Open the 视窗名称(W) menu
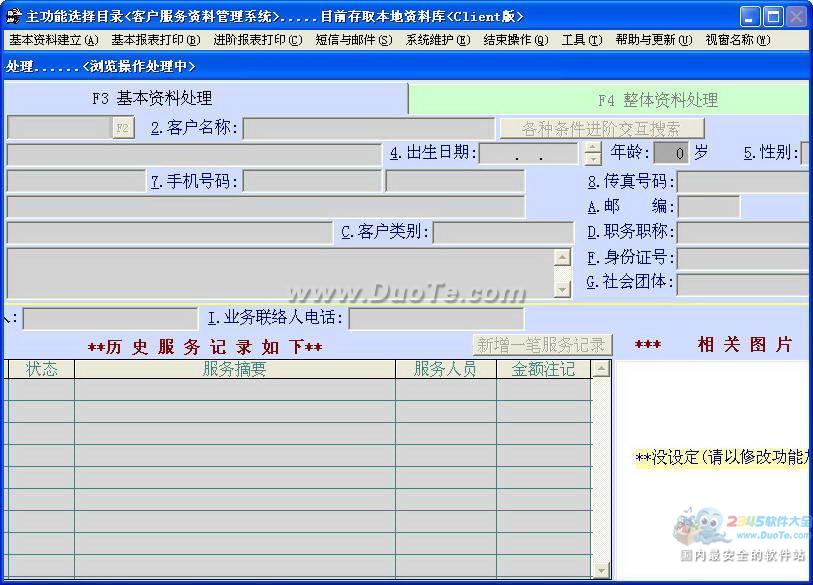This screenshot has height=585, width=813. coord(738,40)
